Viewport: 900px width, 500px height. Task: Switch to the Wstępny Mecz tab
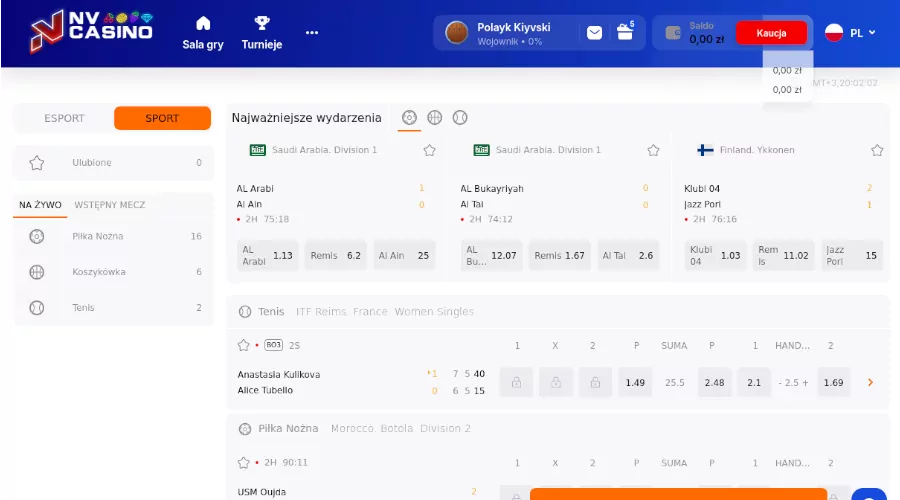point(110,205)
